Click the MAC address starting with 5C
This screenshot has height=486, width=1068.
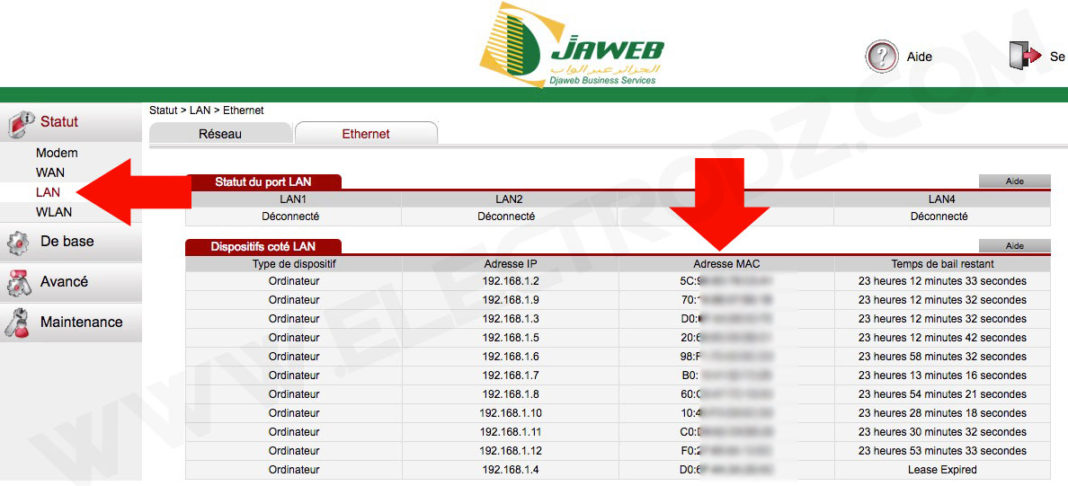coord(726,281)
